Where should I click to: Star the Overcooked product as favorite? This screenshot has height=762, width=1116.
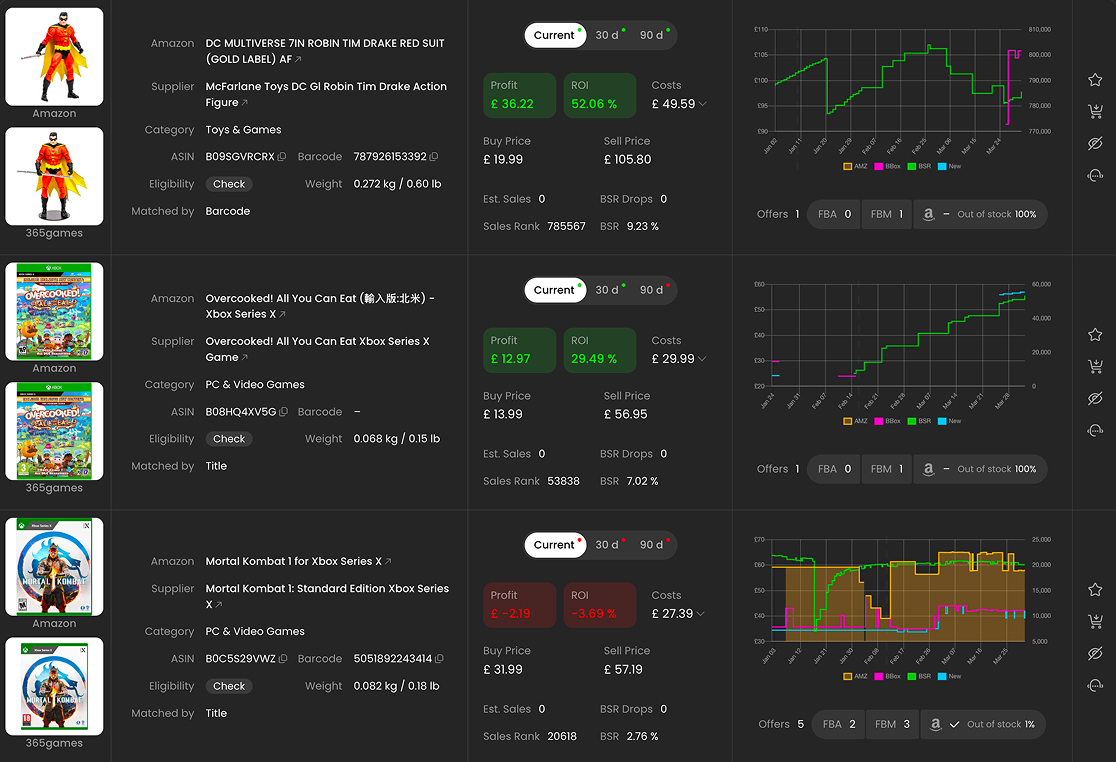click(1095, 334)
